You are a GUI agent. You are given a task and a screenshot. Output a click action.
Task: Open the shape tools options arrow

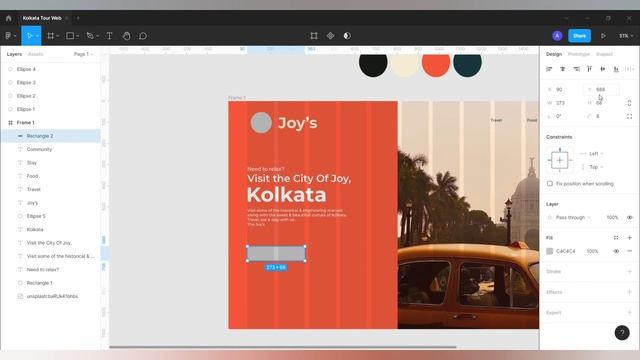click(77, 36)
